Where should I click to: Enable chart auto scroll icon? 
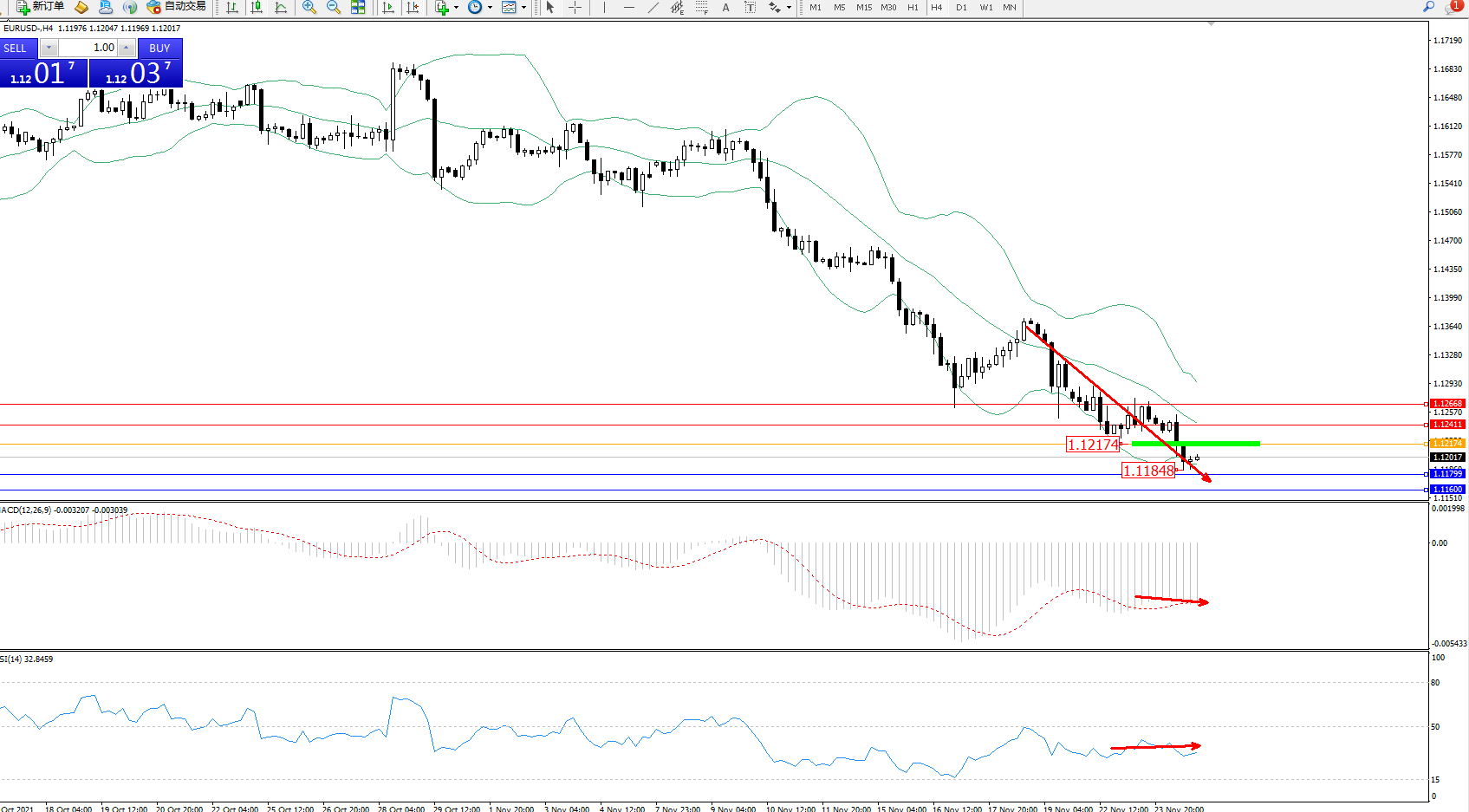388,8
